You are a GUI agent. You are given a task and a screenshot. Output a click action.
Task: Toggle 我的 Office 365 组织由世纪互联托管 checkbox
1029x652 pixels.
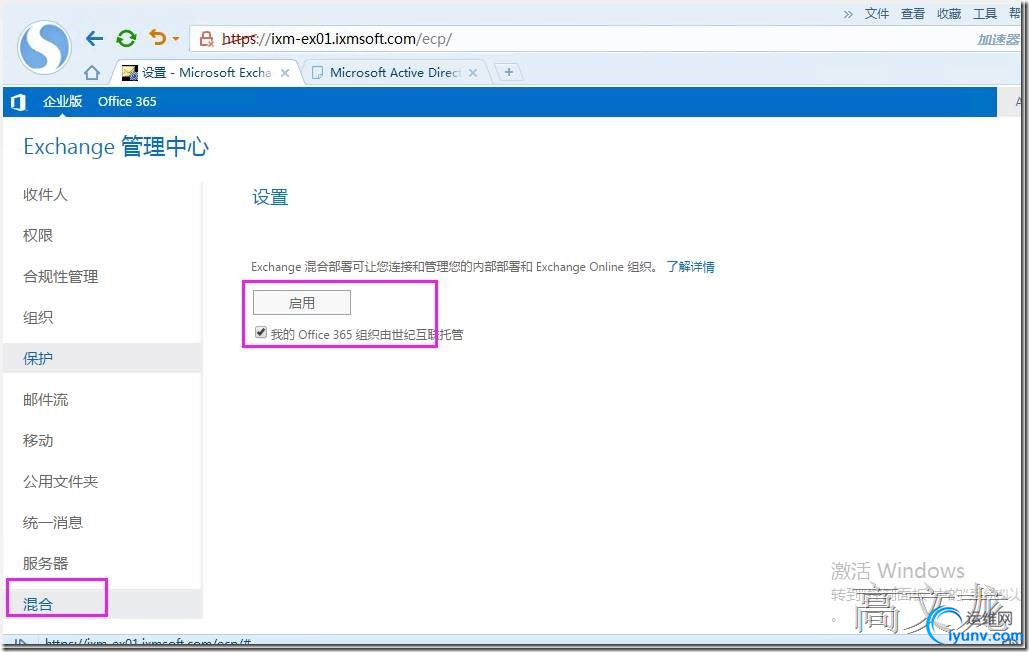(261, 333)
